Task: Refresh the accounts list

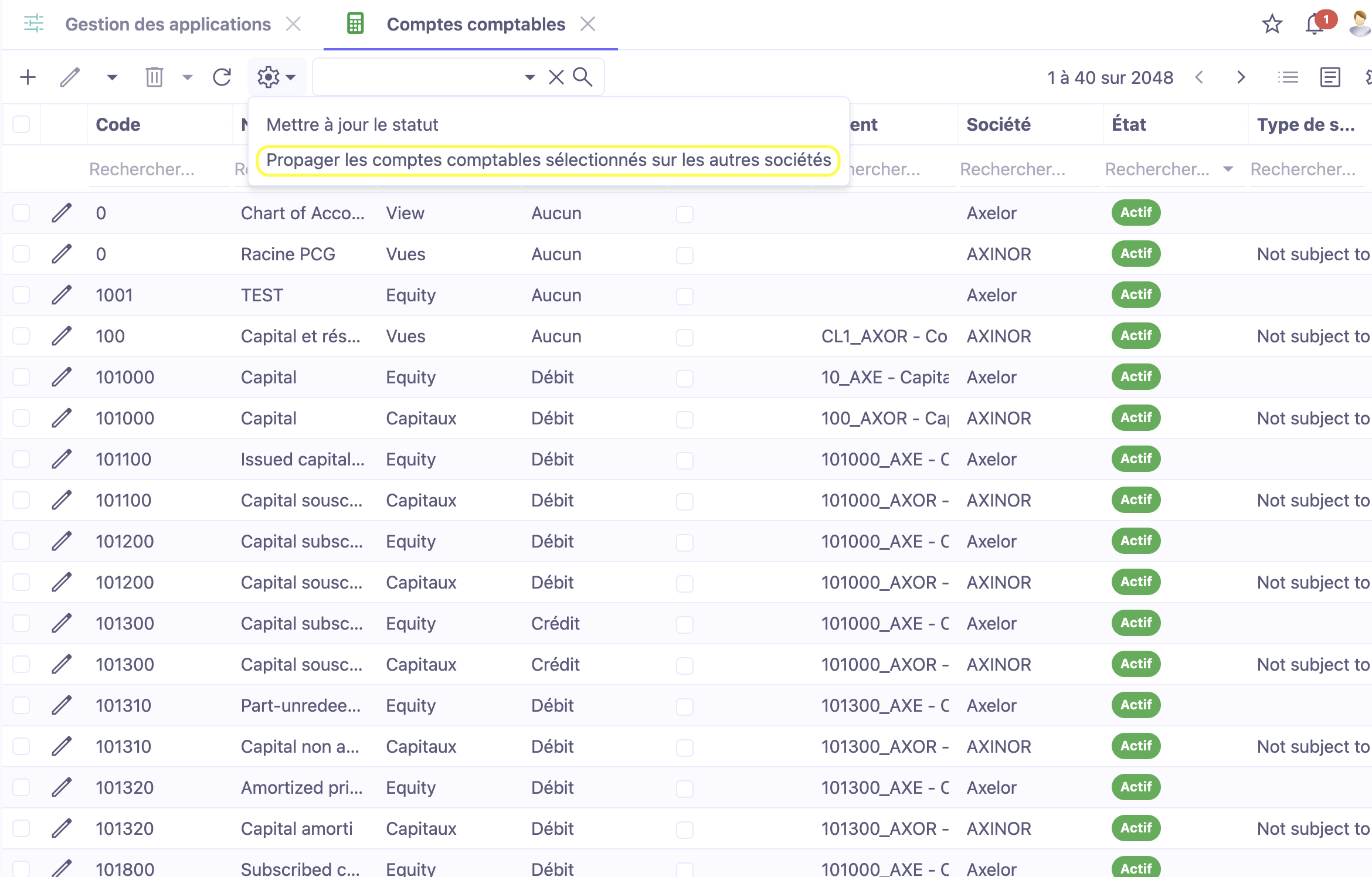Action: [x=222, y=77]
